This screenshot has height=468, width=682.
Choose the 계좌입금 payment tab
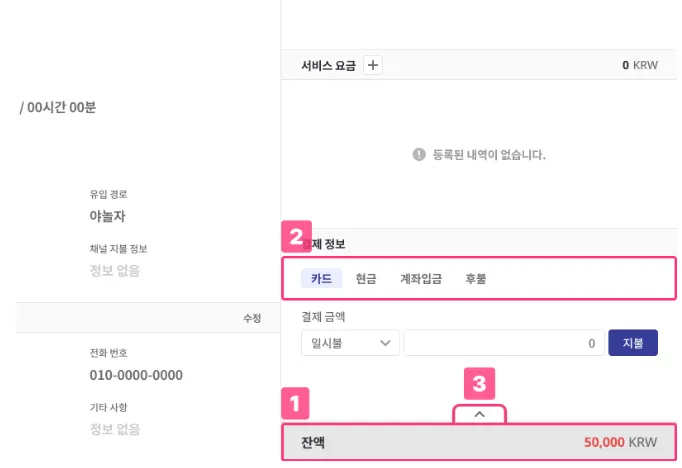pyautogui.click(x=420, y=279)
